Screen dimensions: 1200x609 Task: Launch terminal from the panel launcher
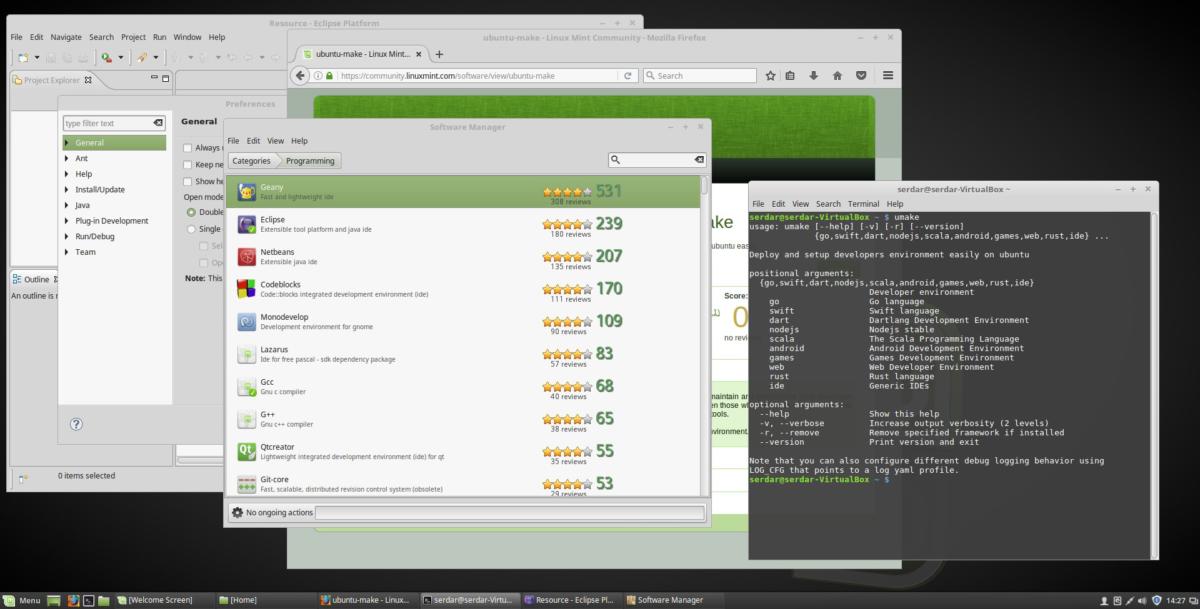88,600
